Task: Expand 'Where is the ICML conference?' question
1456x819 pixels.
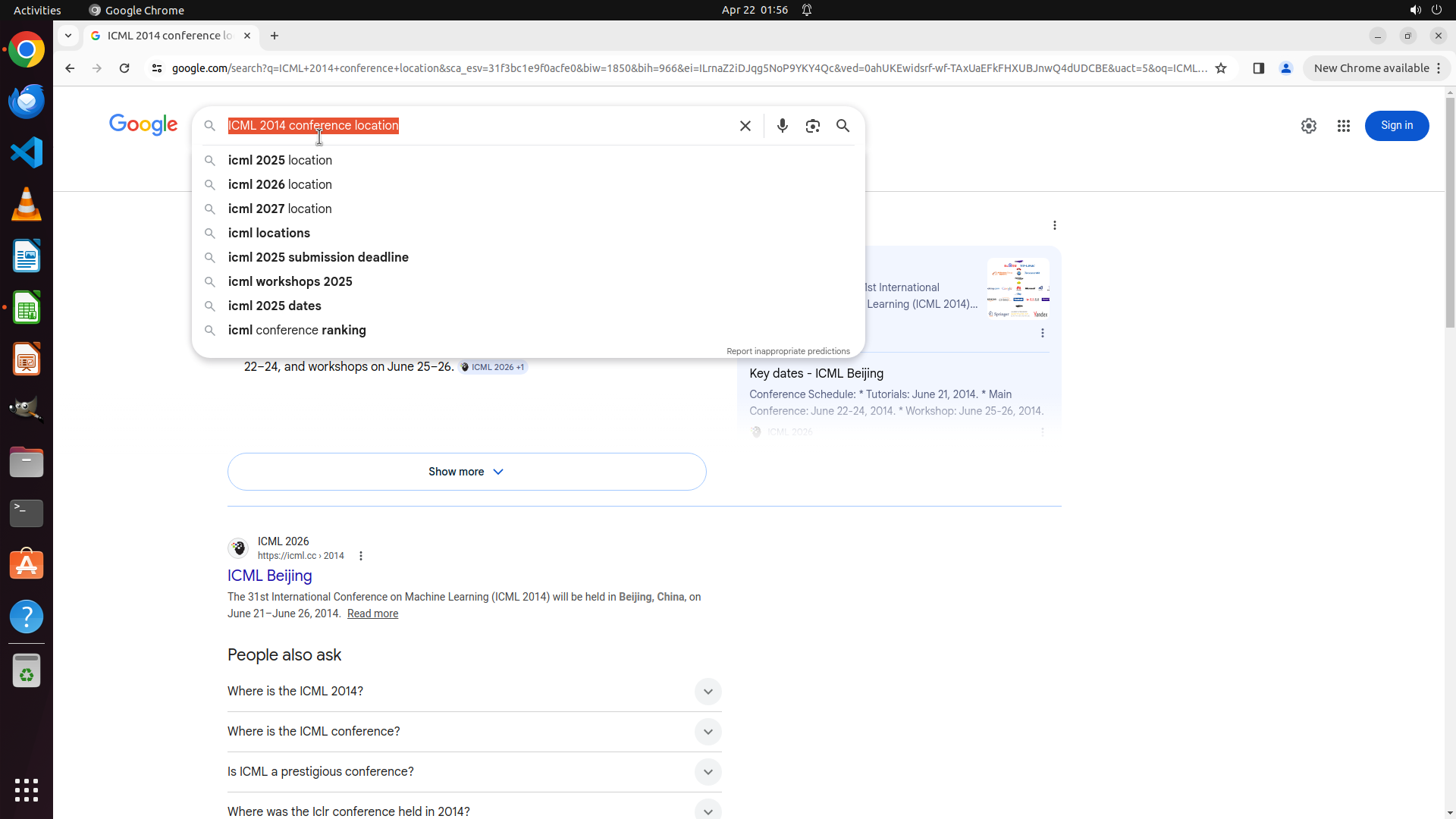Action: [x=707, y=732]
